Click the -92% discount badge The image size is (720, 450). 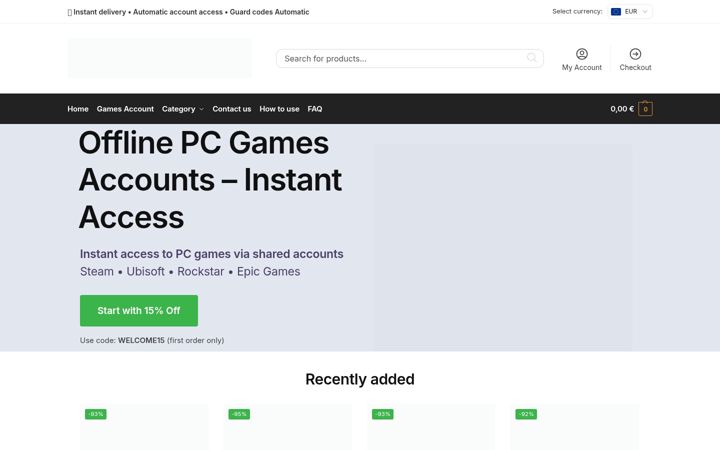(x=526, y=414)
